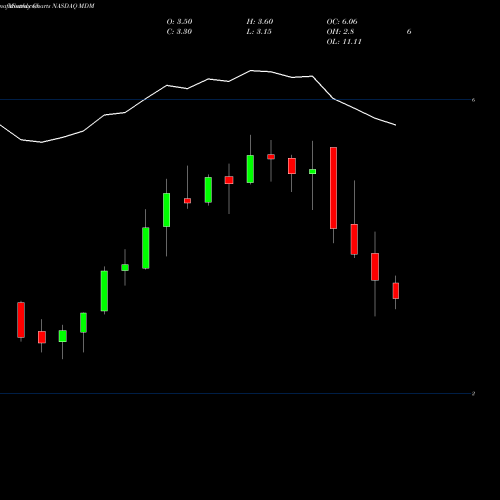Select the OH: 2.8 reading

(x=340, y=31)
